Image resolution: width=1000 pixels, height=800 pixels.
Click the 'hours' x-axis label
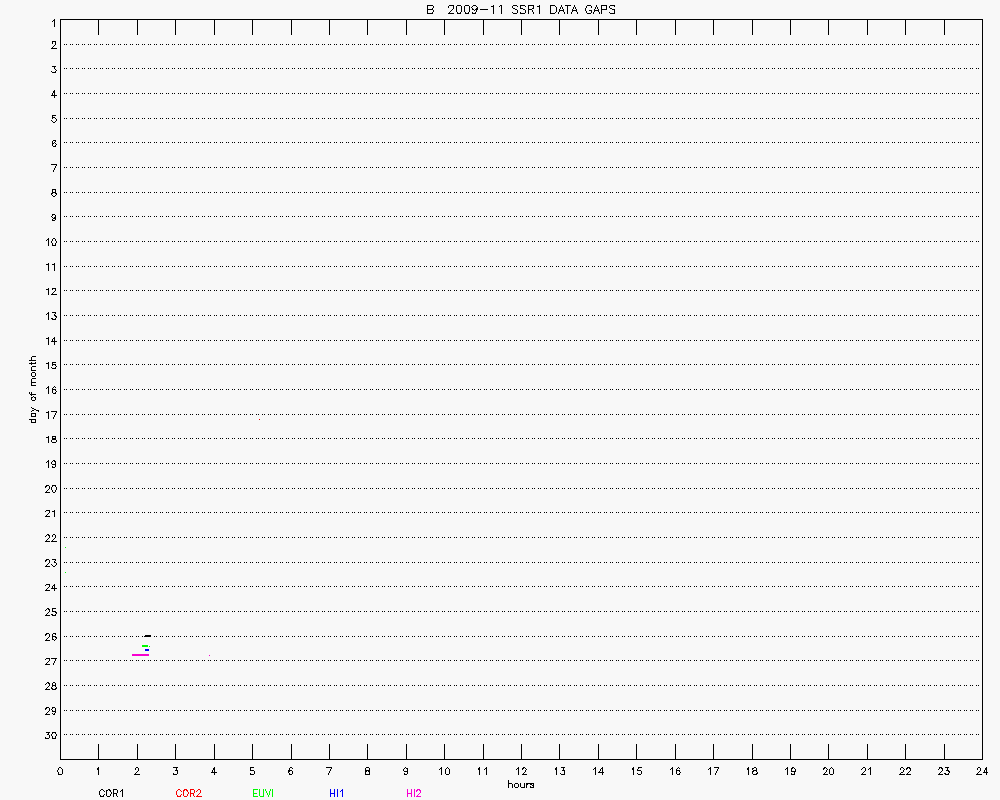tap(520, 785)
